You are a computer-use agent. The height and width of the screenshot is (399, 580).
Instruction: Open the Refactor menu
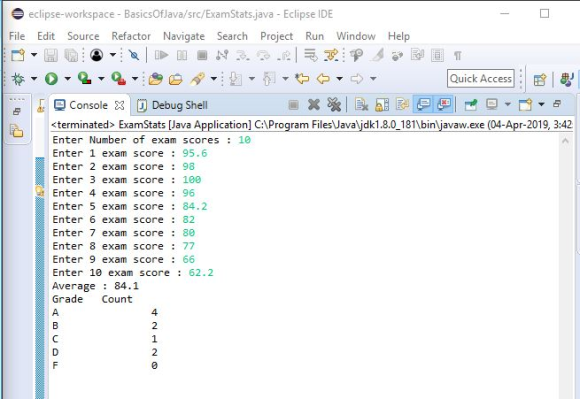coord(131,36)
